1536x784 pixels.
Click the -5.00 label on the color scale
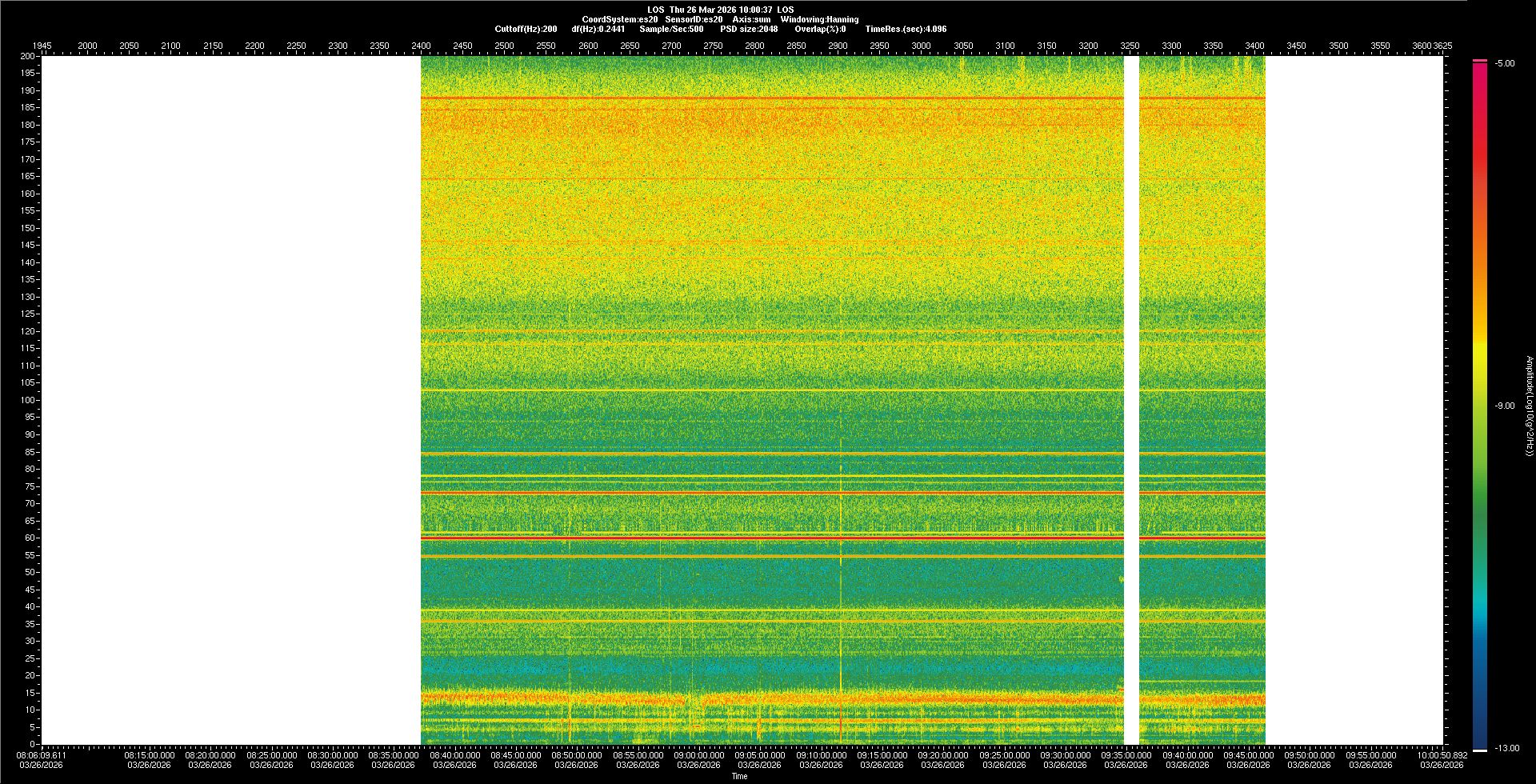pos(1505,63)
